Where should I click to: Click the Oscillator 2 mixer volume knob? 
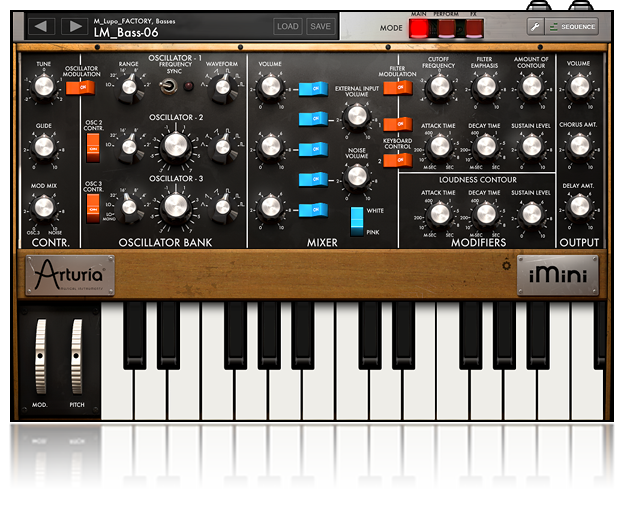[x=271, y=147]
